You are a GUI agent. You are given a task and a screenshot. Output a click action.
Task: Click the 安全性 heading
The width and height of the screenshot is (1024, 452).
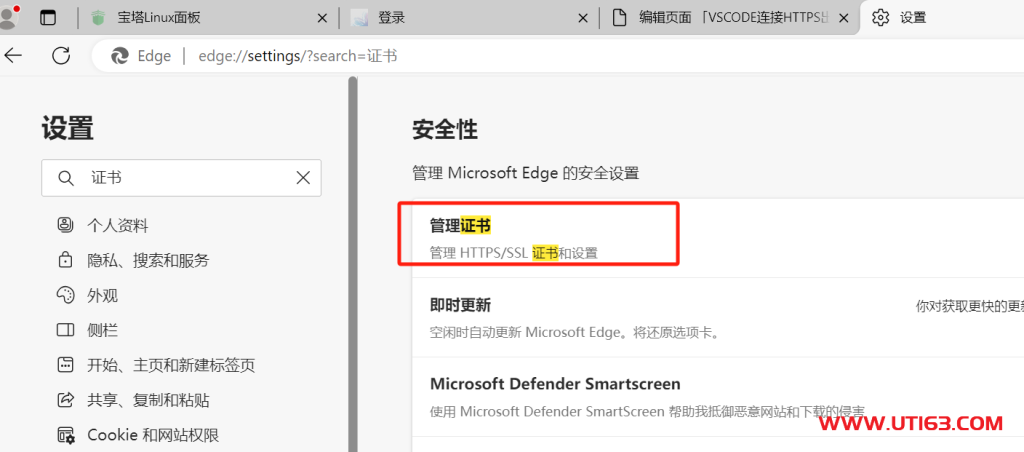click(x=445, y=129)
